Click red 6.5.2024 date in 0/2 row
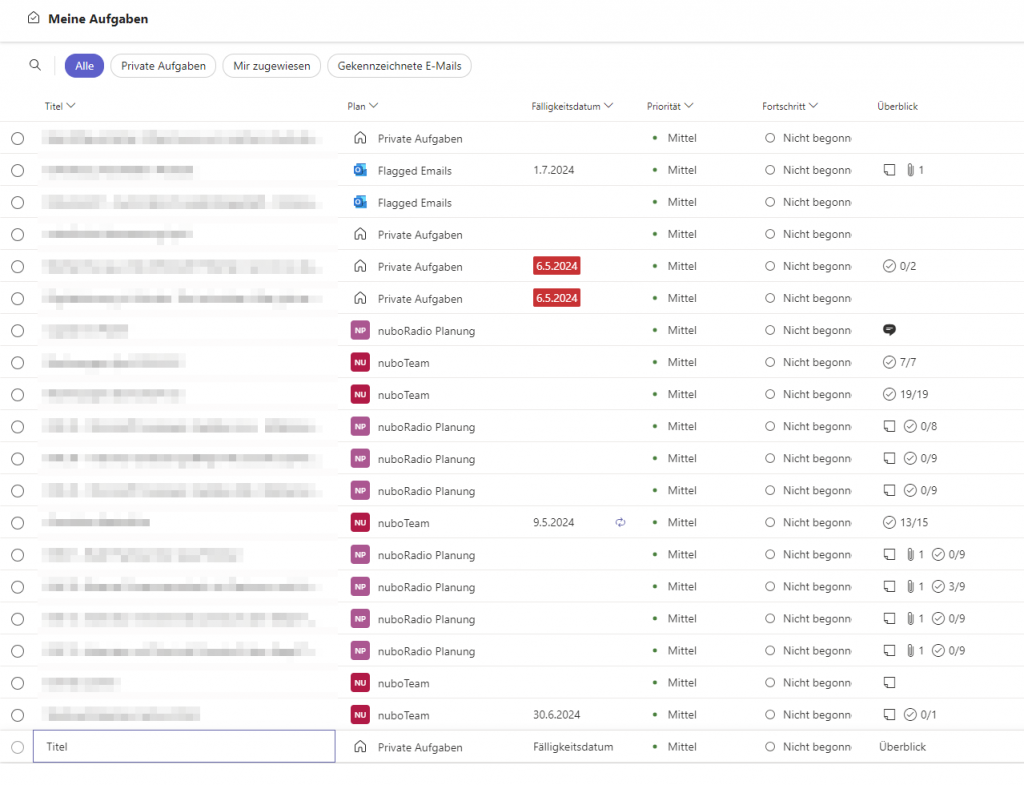This screenshot has width=1024, height=785. click(556, 266)
